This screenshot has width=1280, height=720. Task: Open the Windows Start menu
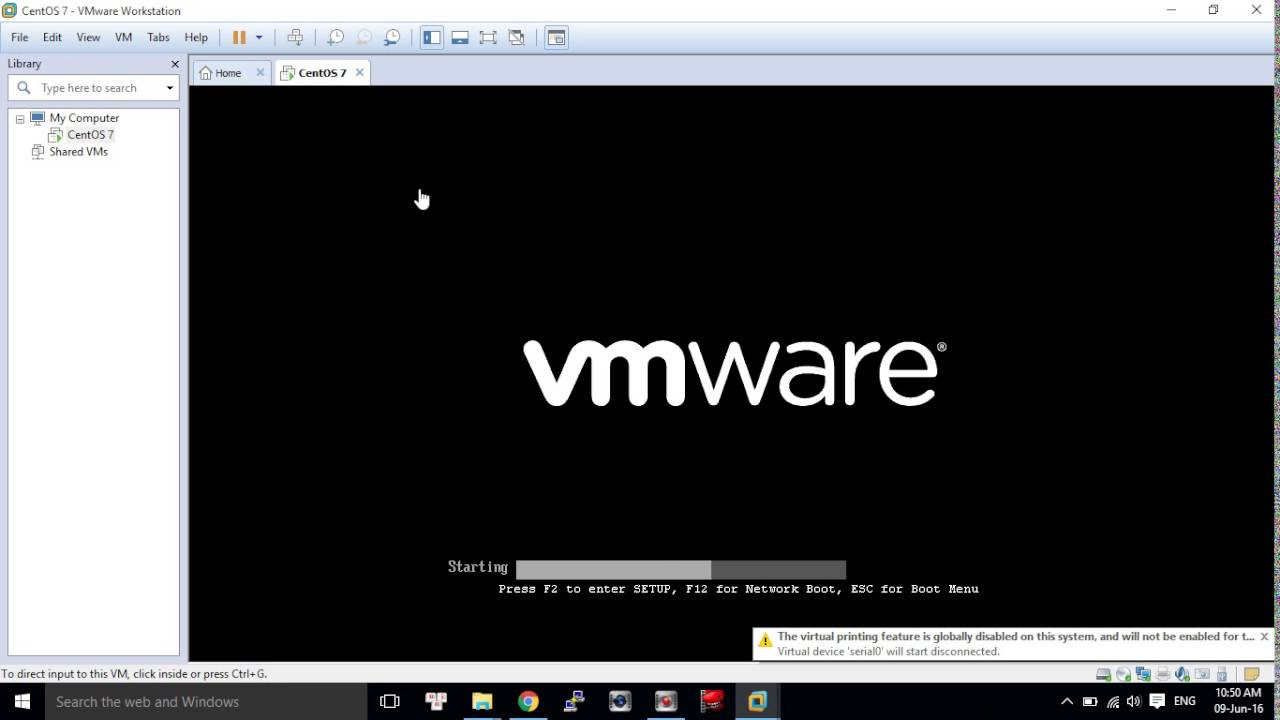click(x=22, y=702)
